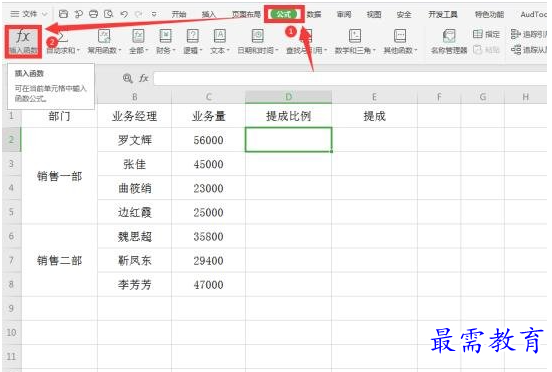The width and height of the screenshot is (552, 372).
Task: Select the merged 销售一部 cell
Action: pyautogui.click(x=59, y=176)
